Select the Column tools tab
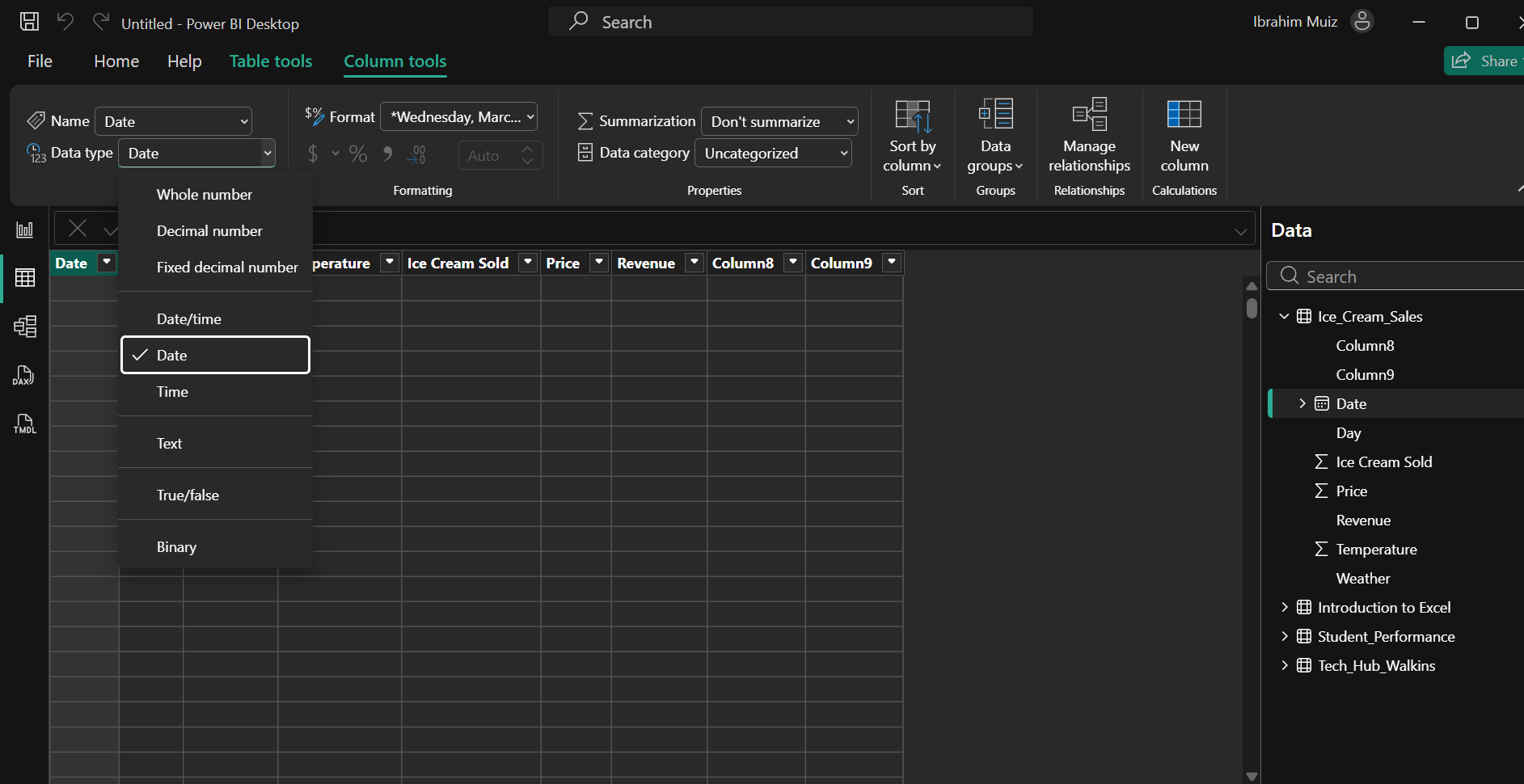The image size is (1524, 784). (x=395, y=61)
